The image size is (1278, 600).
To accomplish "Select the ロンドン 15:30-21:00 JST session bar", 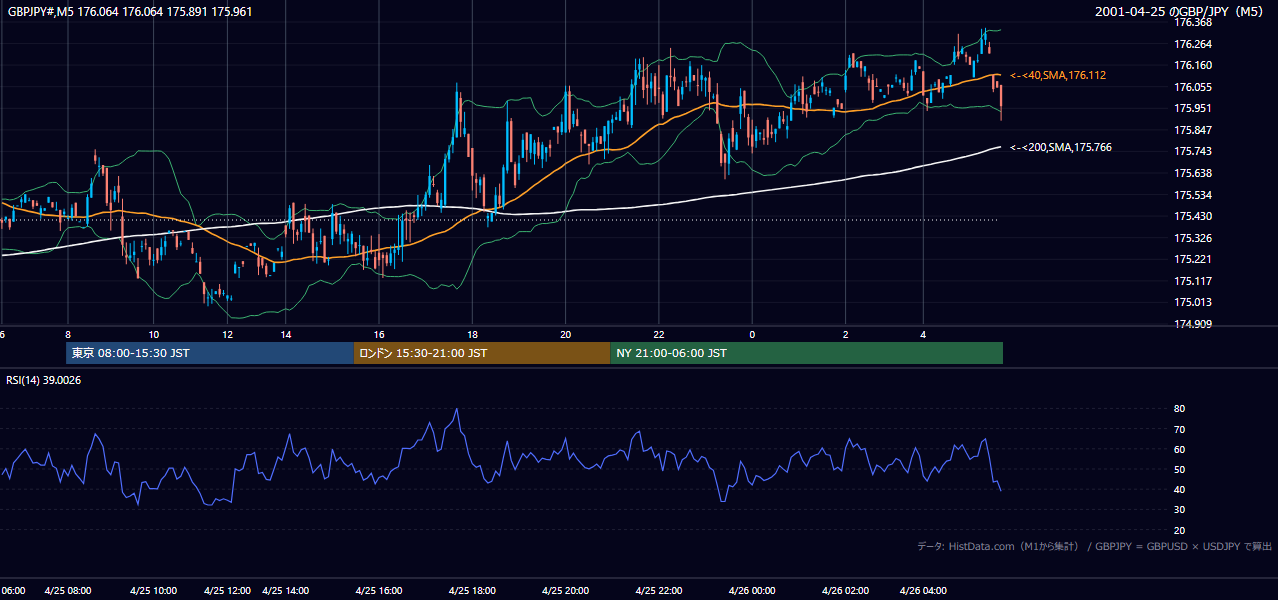I will [x=482, y=353].
